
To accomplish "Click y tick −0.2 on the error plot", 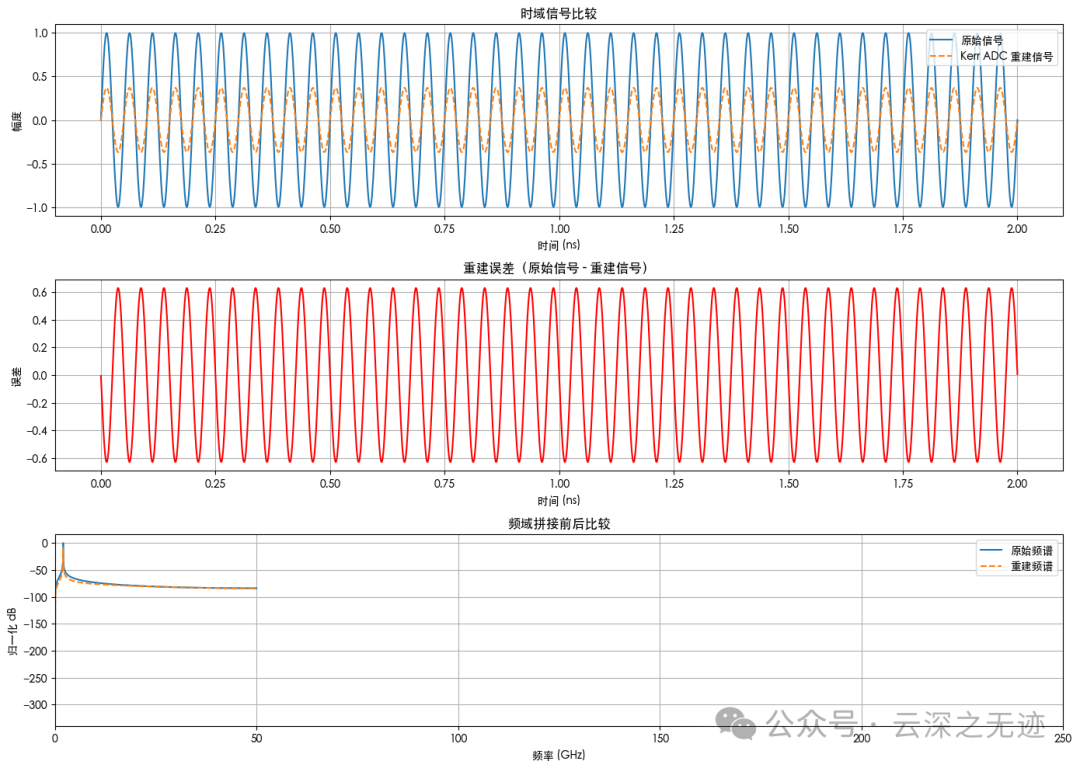I will 37,403.
